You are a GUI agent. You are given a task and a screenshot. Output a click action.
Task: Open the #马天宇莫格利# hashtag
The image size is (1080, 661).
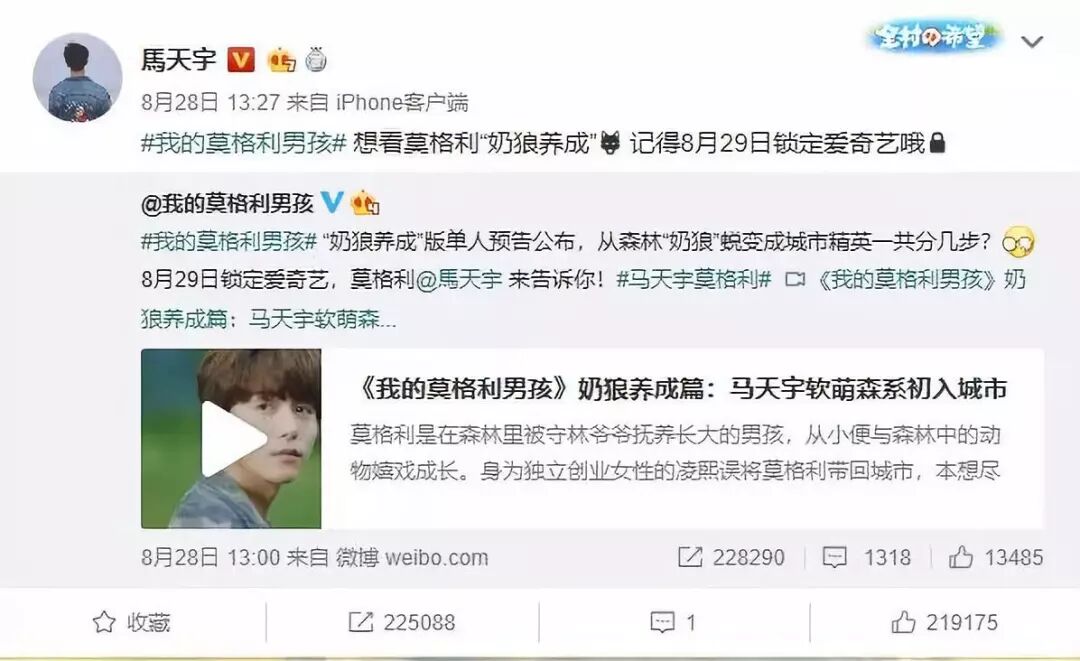tap(693, 279)
